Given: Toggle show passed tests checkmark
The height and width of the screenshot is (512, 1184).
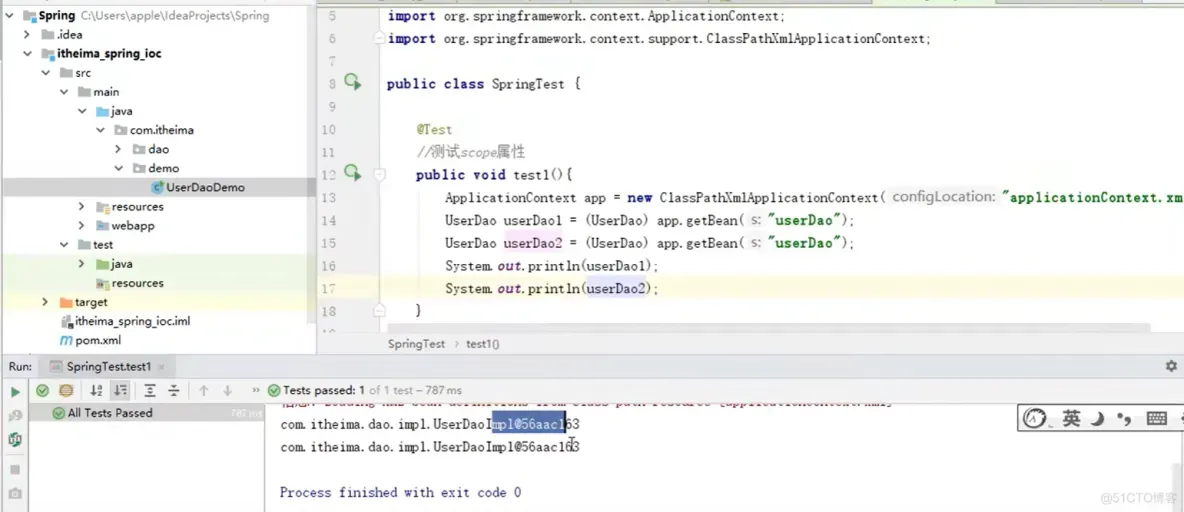Looking at the screenshot, I should pyautogui.click(x=43, y=390).
